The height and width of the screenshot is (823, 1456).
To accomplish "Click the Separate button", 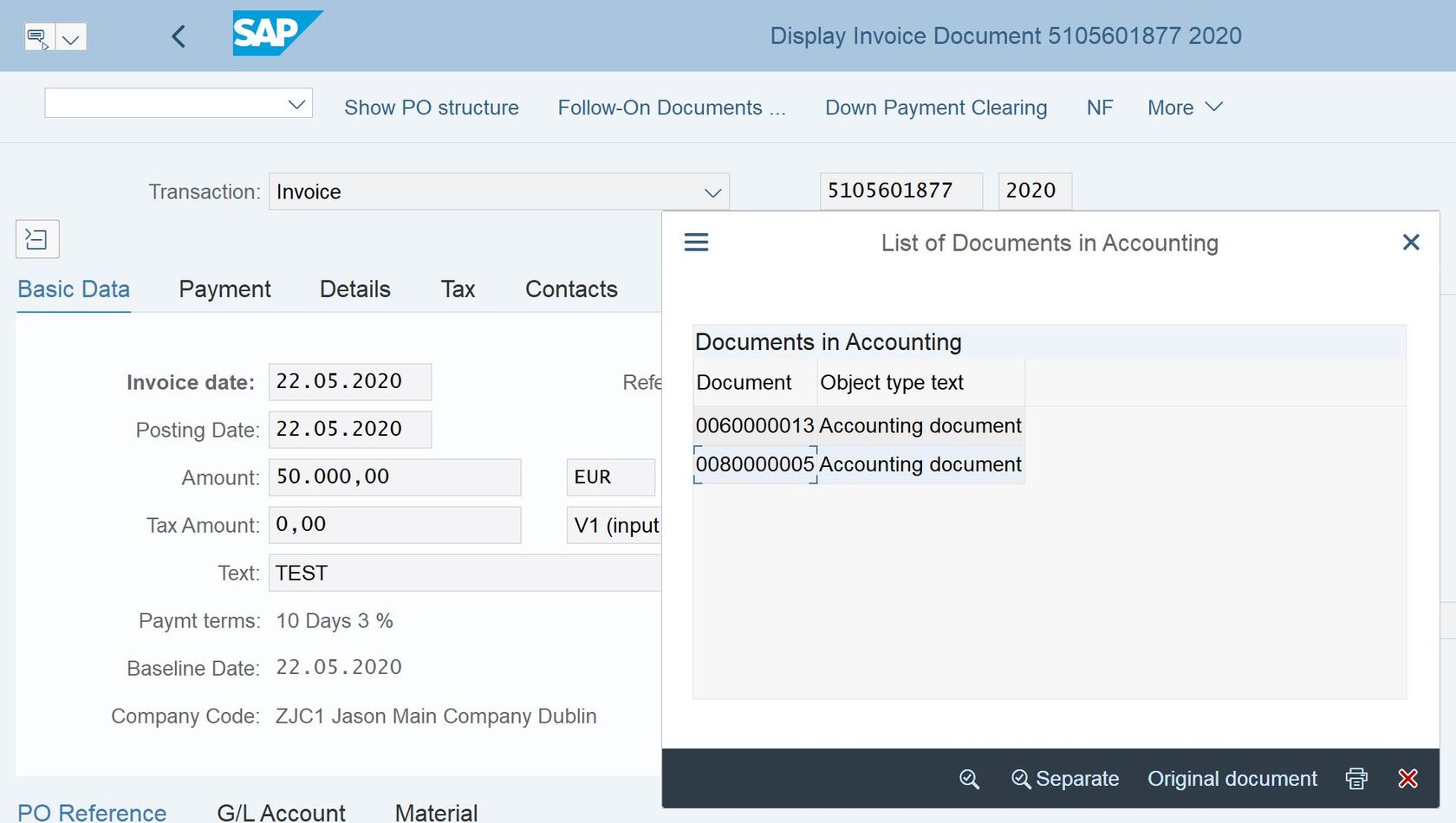I will (1065, 779).
